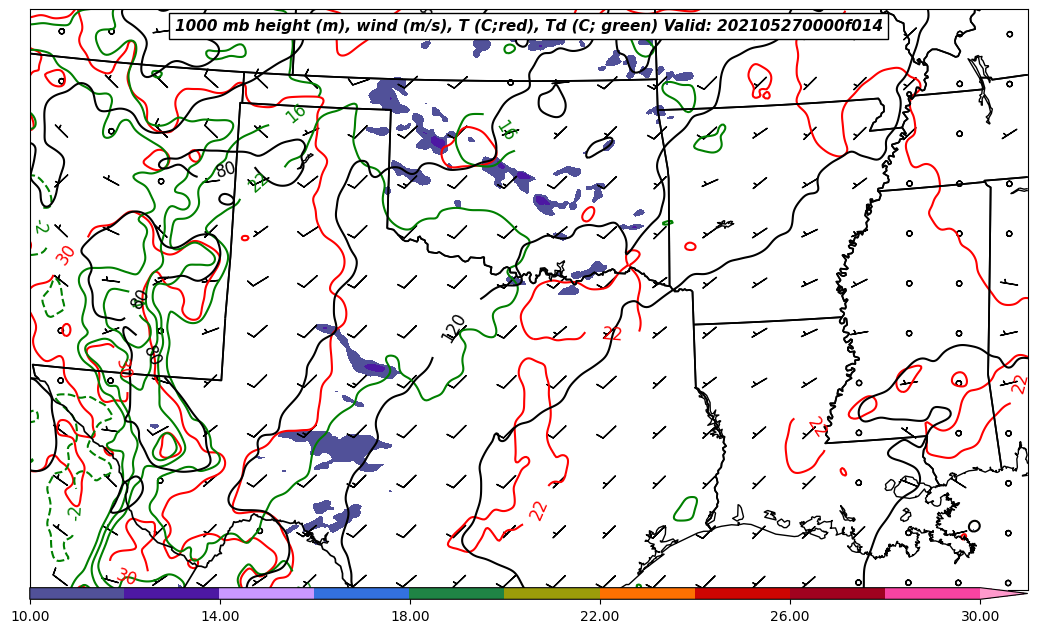Select the dark crimson 26–28 colorbar segment
Image resolution: width=1037 pixels, height=633 pixels.
837,593
